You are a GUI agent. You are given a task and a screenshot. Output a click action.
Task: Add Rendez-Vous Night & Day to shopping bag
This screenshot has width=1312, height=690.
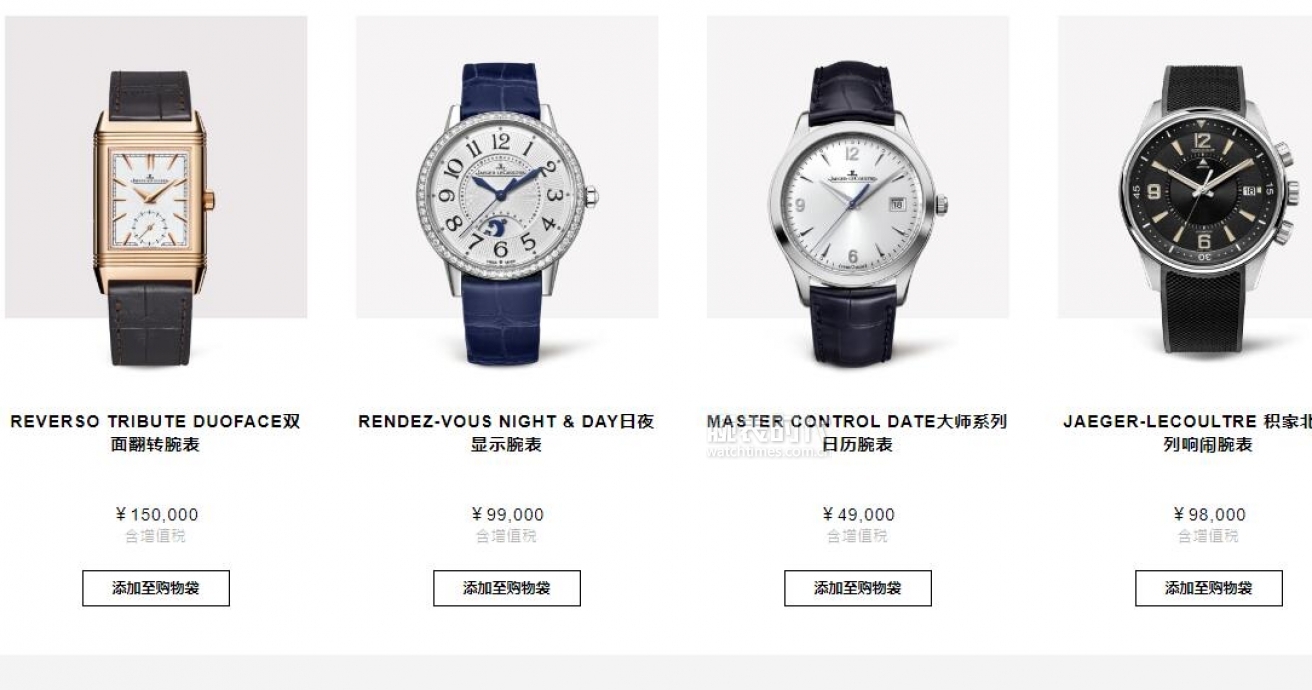click(x=507, y=588)
